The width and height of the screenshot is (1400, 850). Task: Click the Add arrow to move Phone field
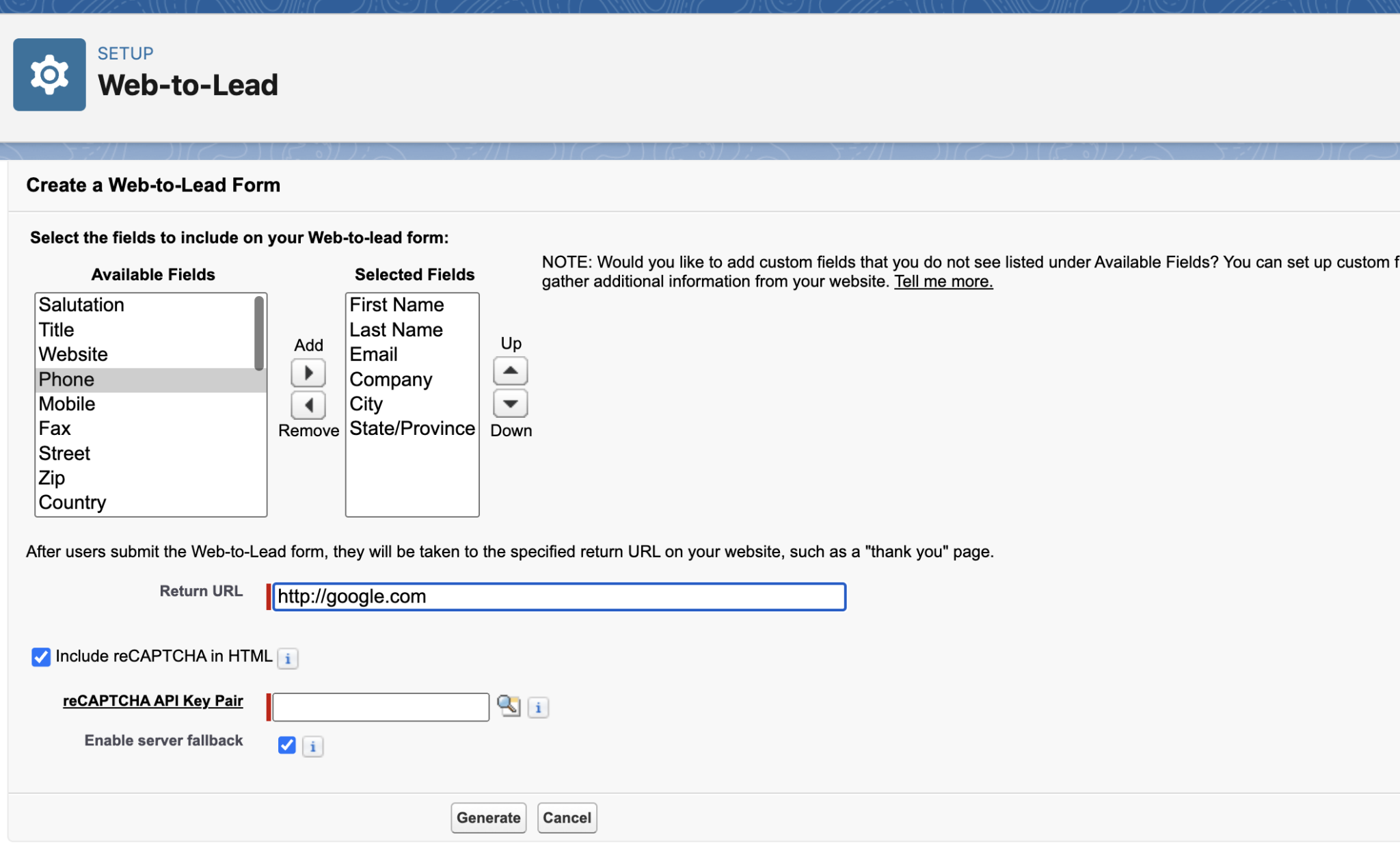308,372
